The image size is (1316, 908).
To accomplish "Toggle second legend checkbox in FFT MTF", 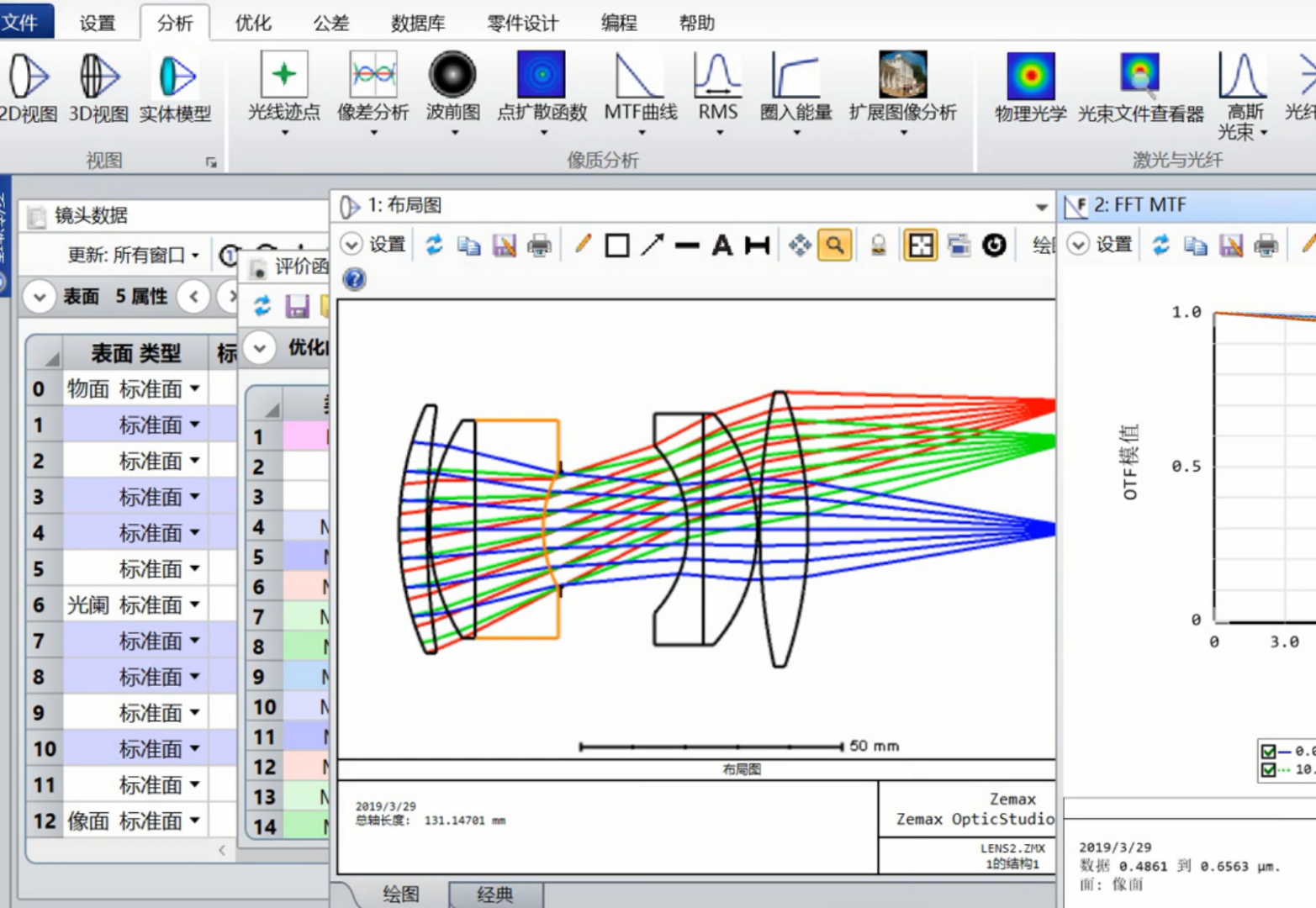I will [1268, 769].
